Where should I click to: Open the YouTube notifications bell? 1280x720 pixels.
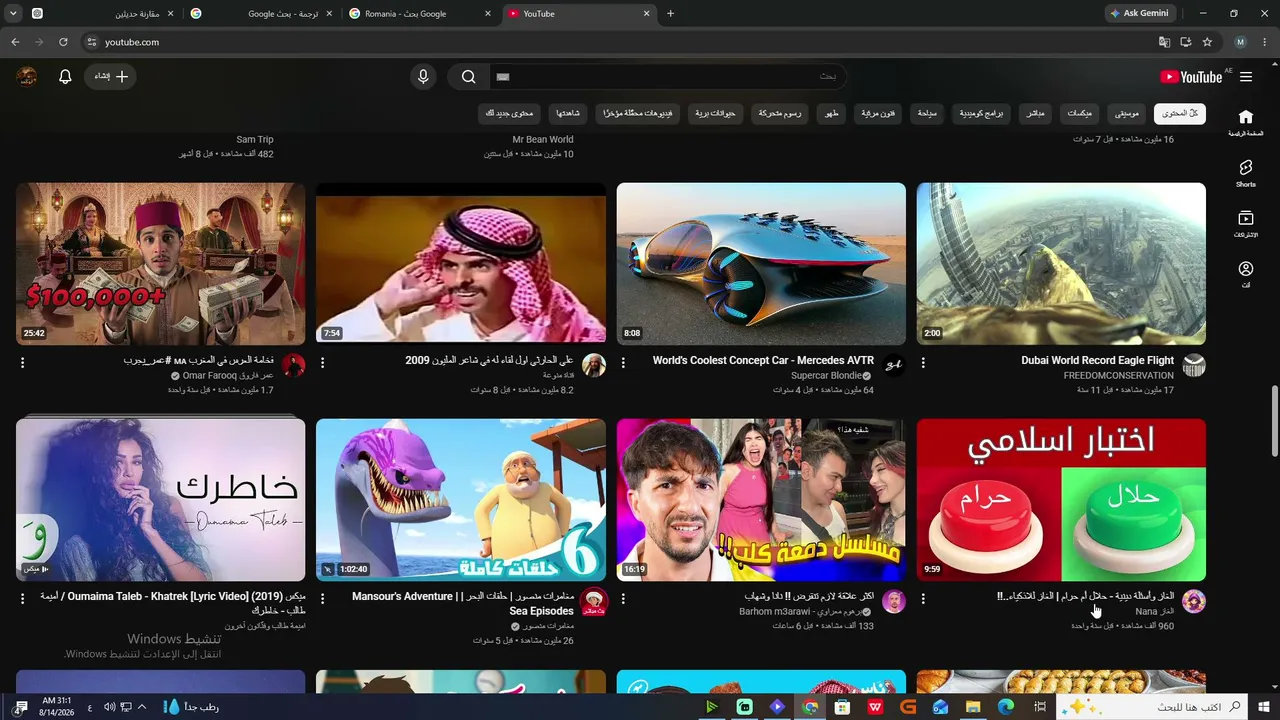point(65,77)
